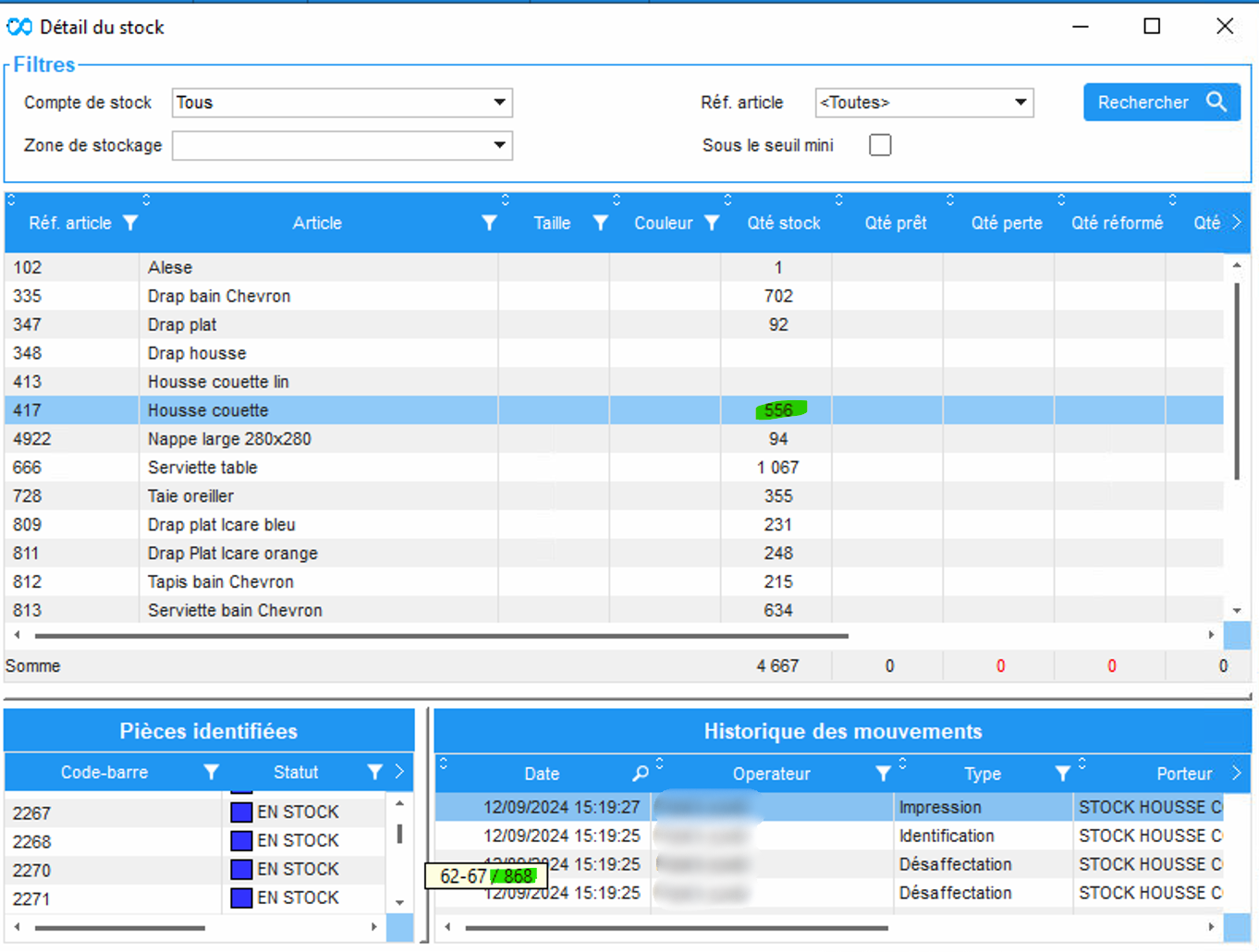Show more stock columns with the header arrow
This screenshot has height=952, width=1259.
pos(1237,223)
